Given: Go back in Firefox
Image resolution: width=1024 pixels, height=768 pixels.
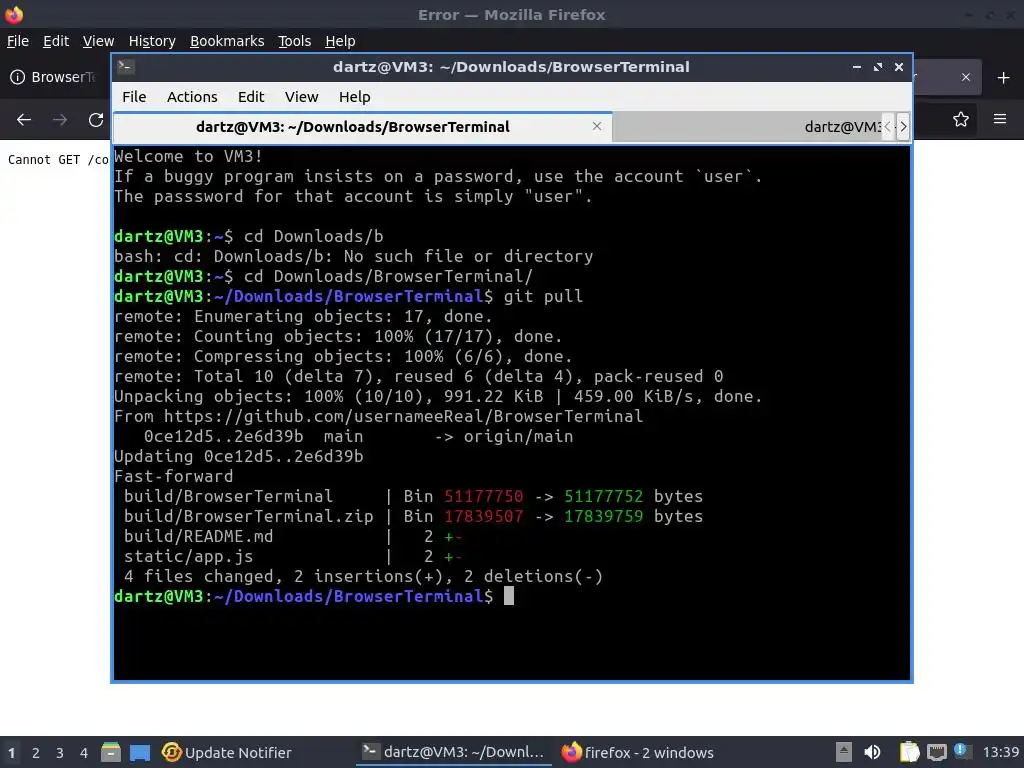Looking at the screenshot, I should pos(24,120).
